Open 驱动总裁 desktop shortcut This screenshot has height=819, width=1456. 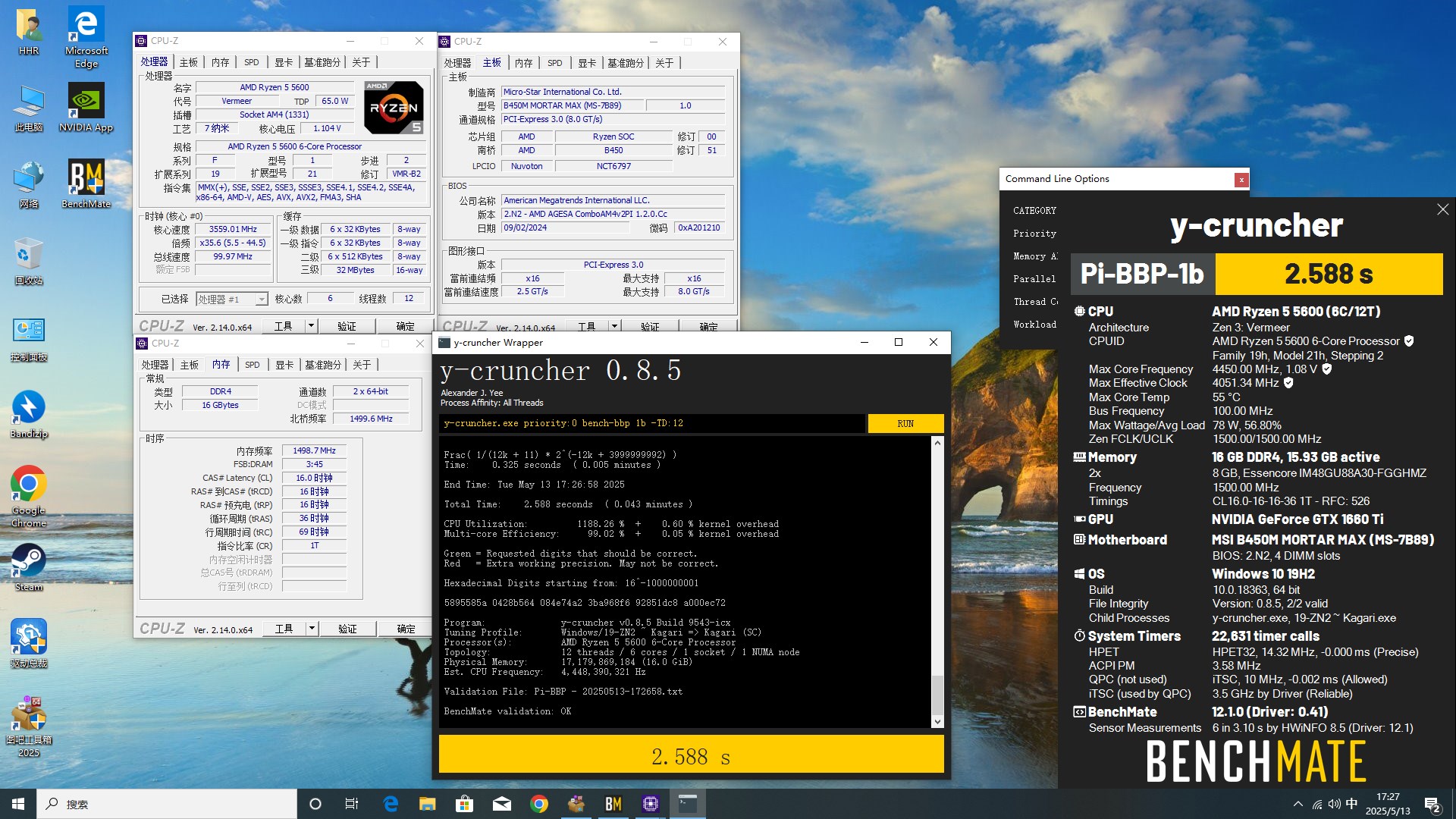click(x=29, y=643)
